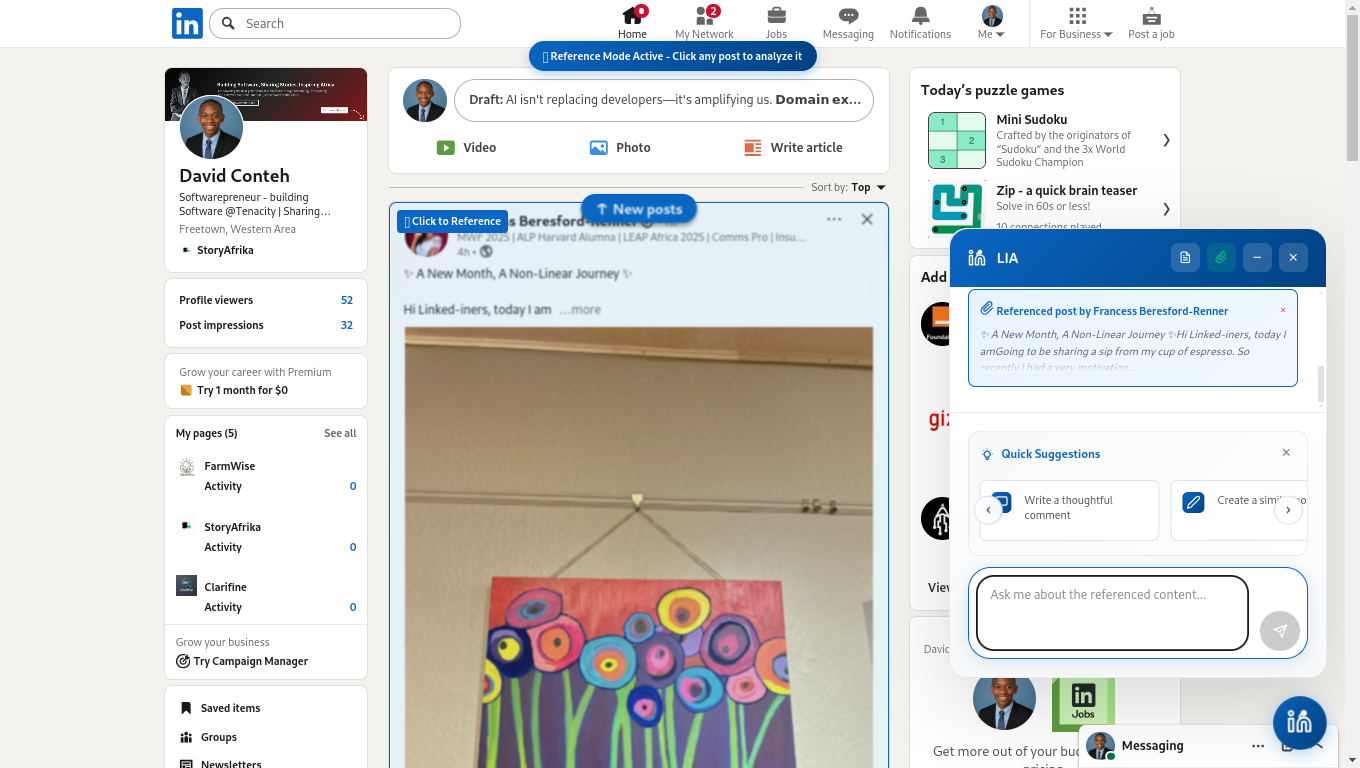
Task: Click the LIA document icon button
Action: 1185,257
